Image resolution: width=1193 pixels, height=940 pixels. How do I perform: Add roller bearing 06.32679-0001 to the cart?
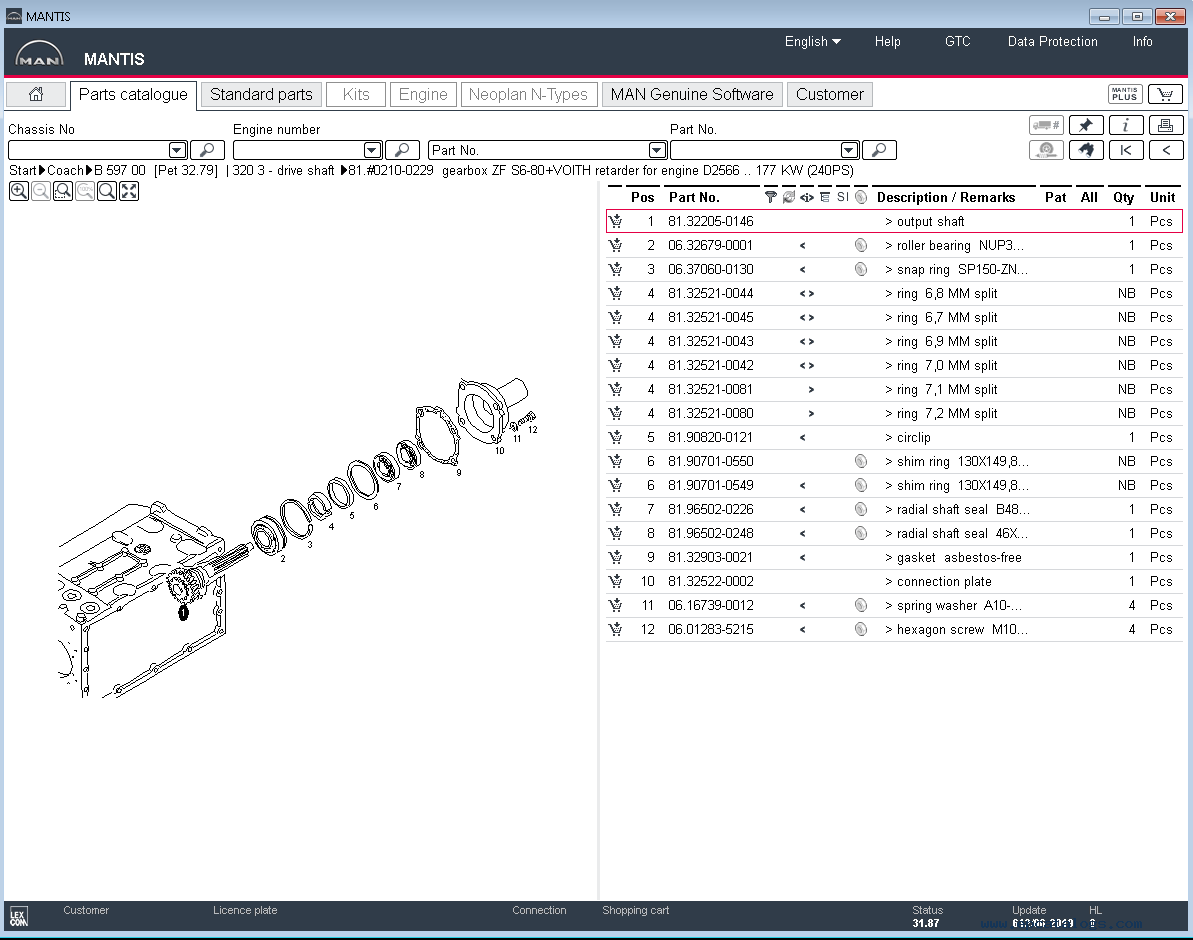click(616, 245)
